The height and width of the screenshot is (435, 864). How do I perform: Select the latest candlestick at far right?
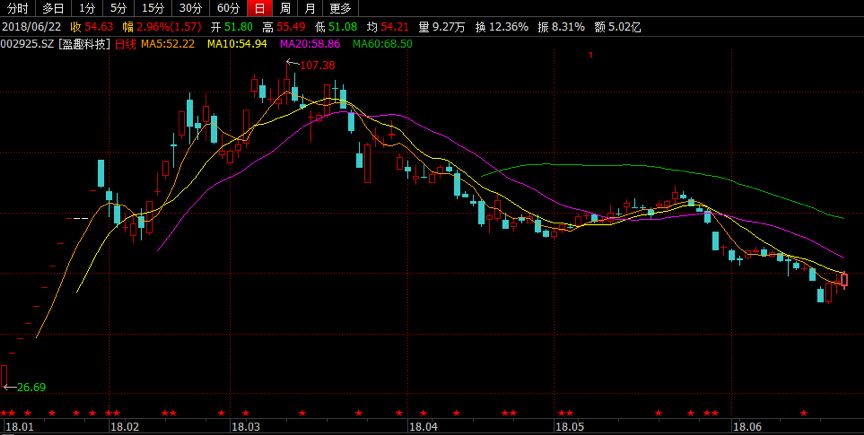coord(845,280)
